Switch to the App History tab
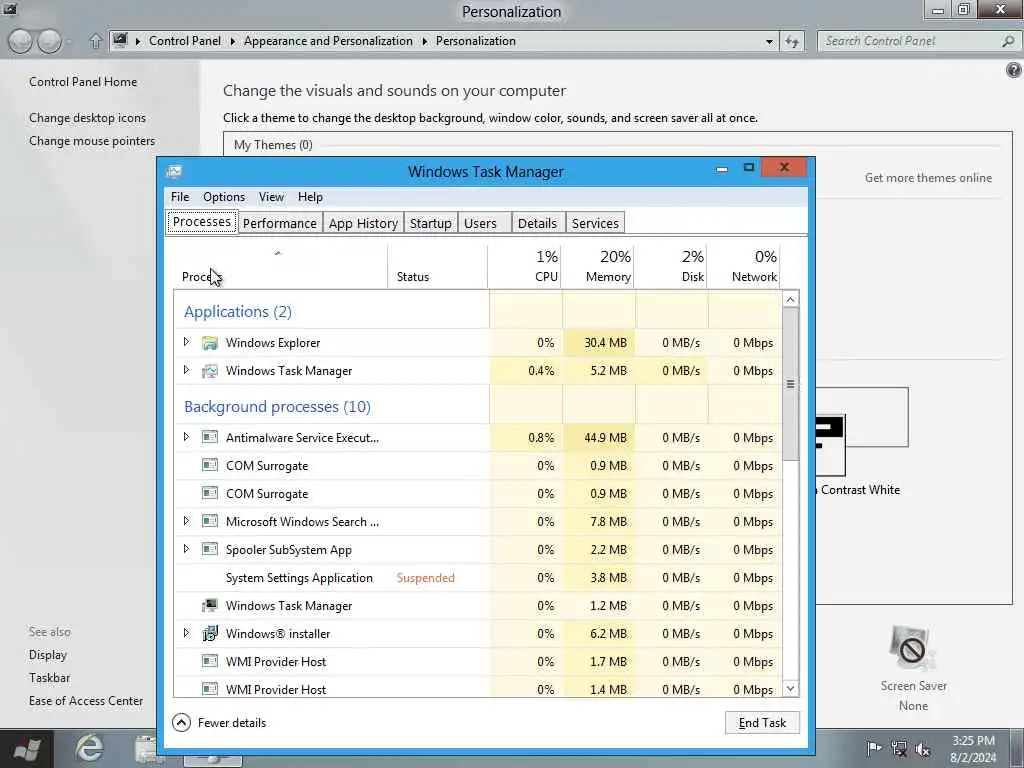Screen dimensions: 1024x768 363,223
